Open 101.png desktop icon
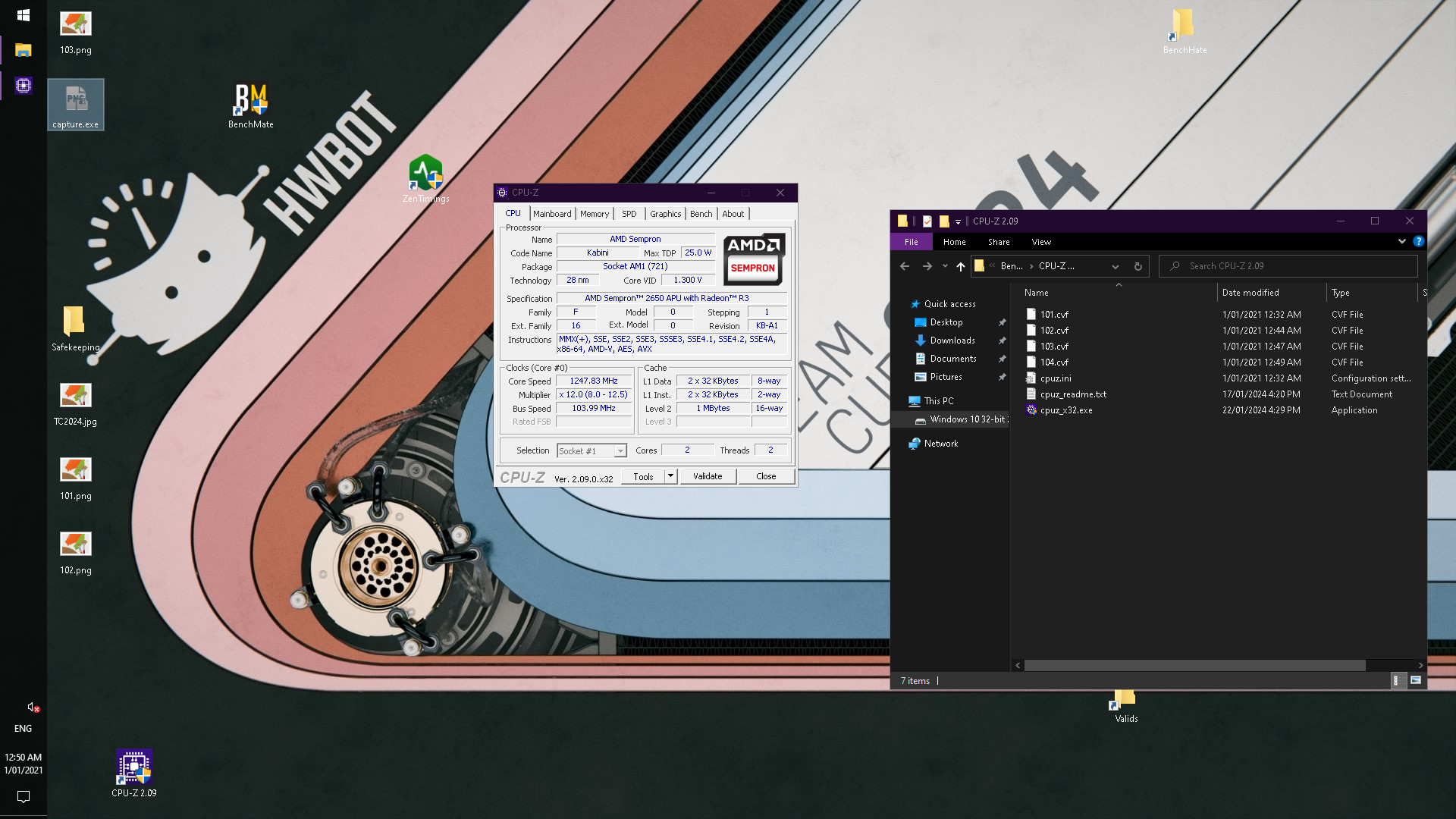This screenshot has height=819, width=1456. click(x=76, y=478)
